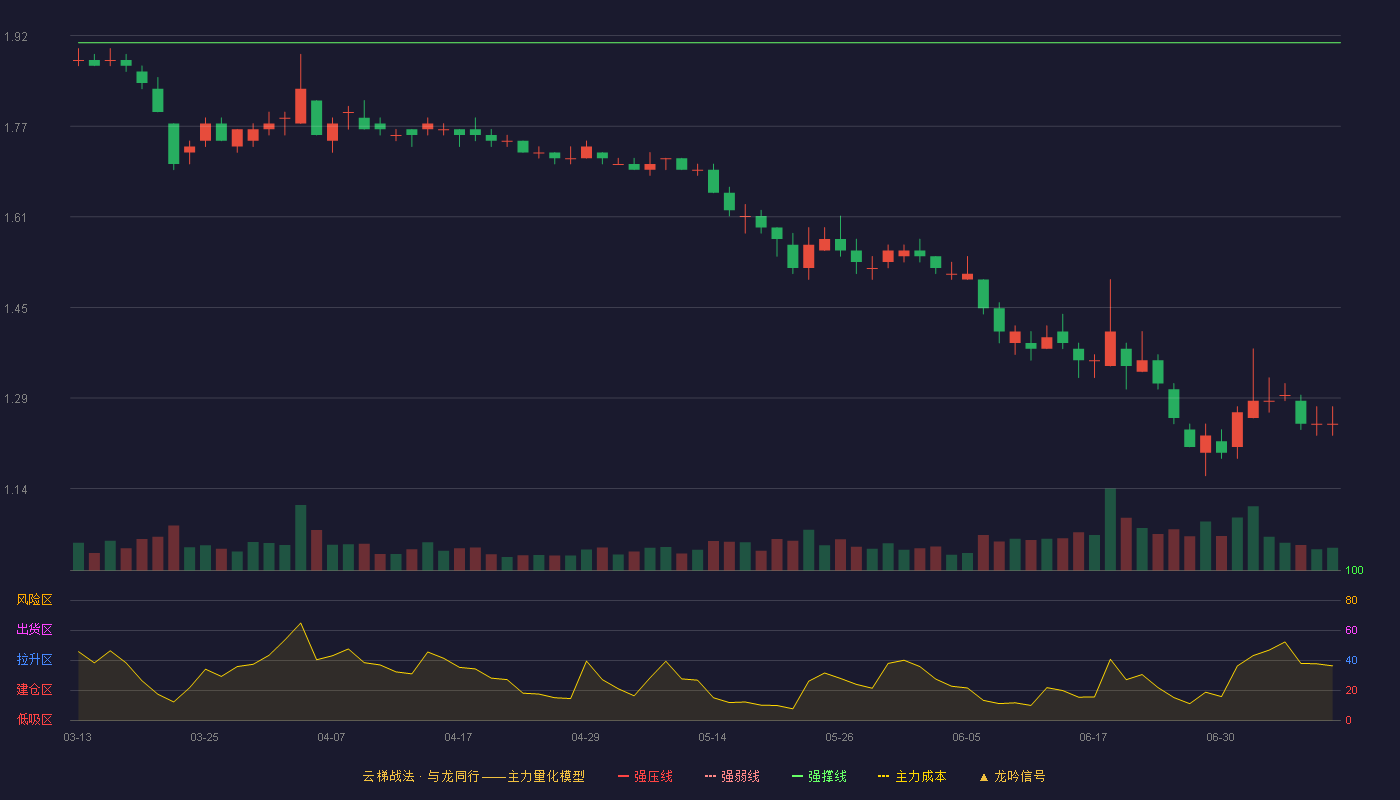
Task: Click the tallest volume bar near 06-17
Action: pyautogui.click(x=1110, y=529)
